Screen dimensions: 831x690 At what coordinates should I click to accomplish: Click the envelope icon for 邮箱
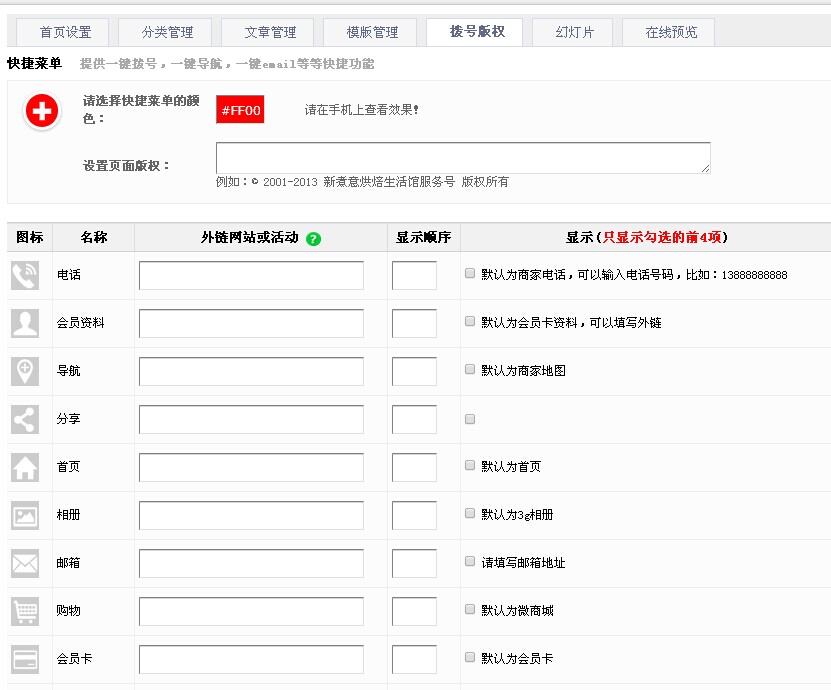(x=25, y=563)
